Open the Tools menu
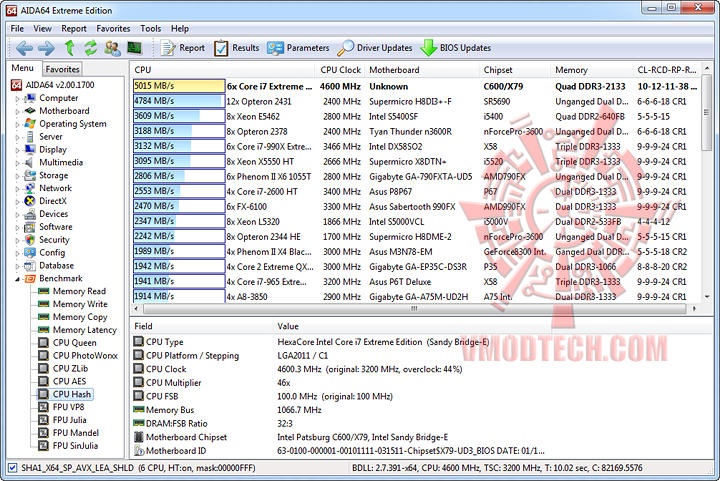 coord(151,28)
